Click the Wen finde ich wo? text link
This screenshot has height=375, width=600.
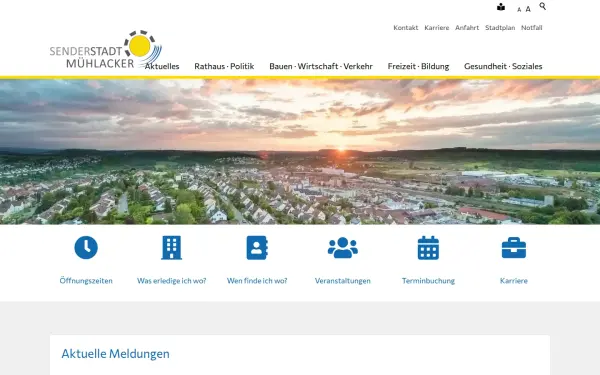(x=257, y=280)
